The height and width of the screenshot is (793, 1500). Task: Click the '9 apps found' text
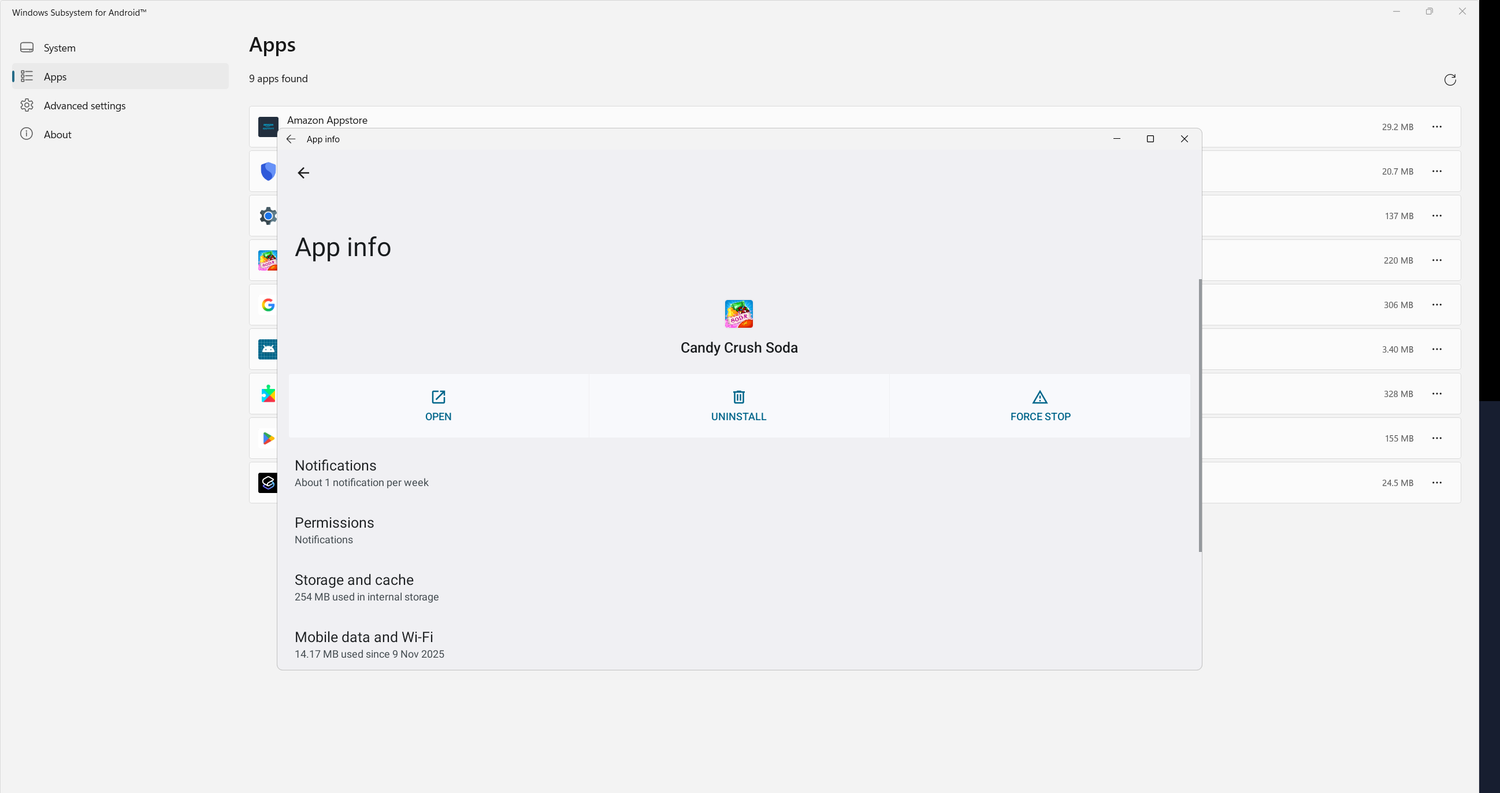click(x=279, y=79)
